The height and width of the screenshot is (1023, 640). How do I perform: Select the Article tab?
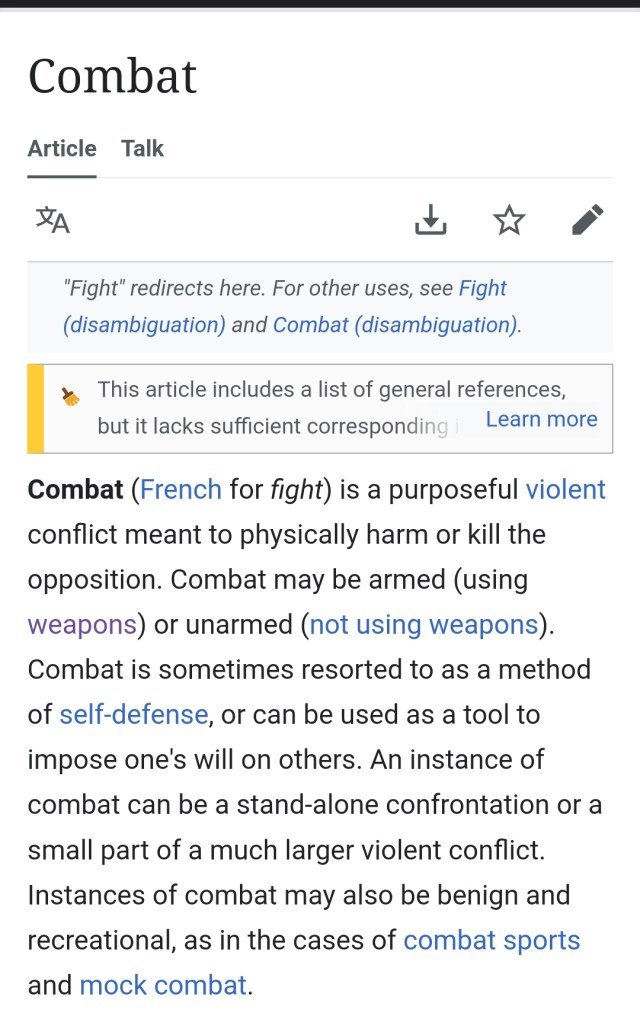62,149
